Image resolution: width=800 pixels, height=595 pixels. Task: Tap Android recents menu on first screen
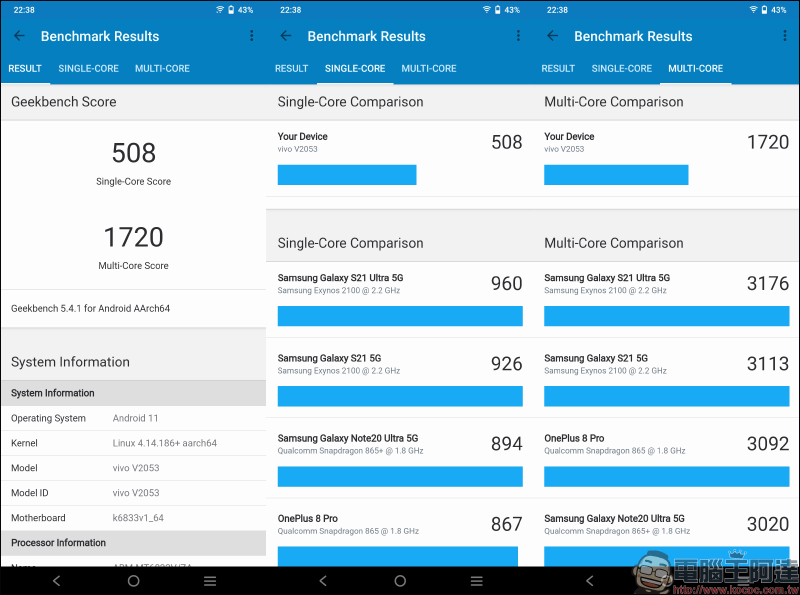point(210,581)
